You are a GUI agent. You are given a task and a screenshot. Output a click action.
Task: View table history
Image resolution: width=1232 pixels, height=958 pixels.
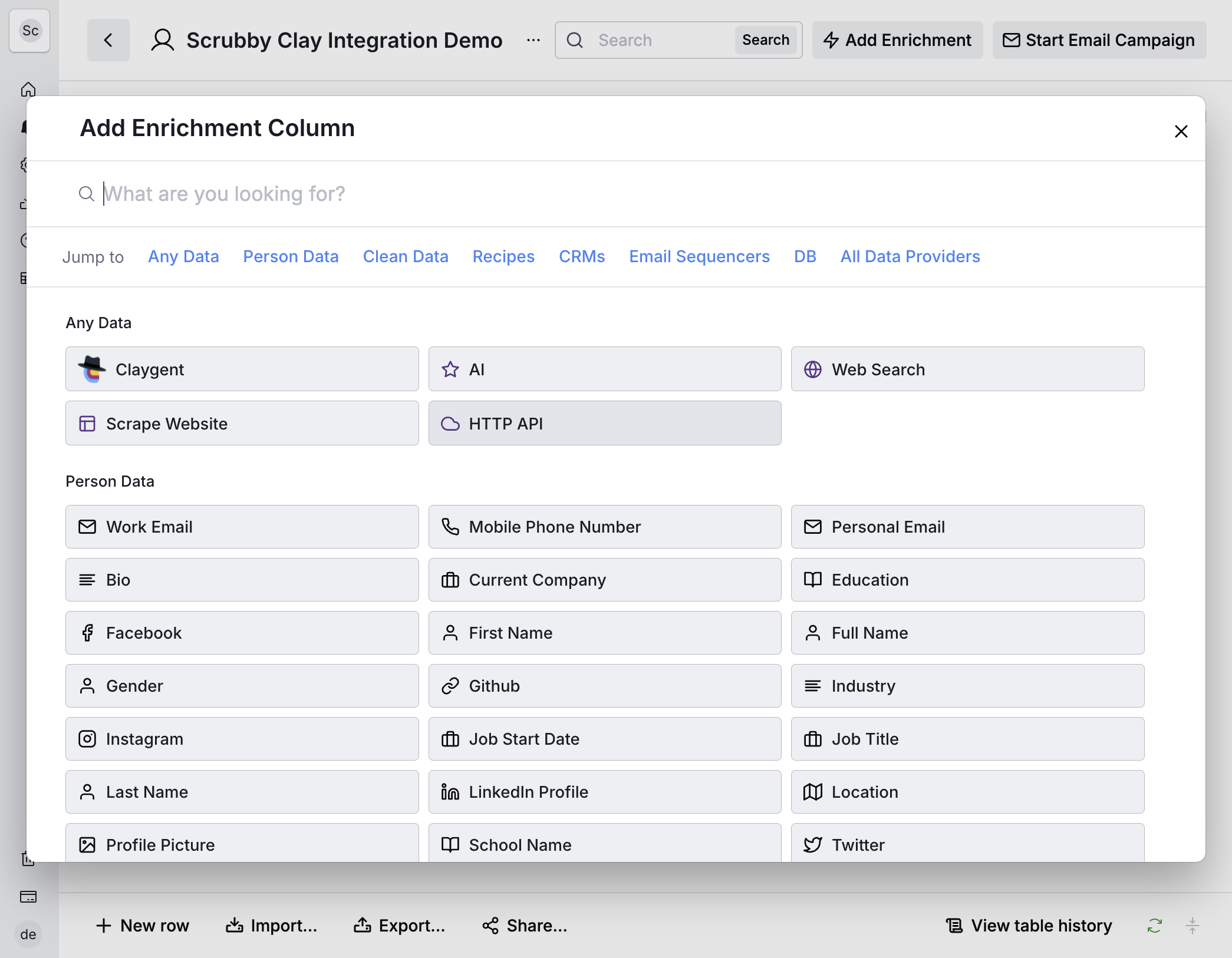[1029, 926]
